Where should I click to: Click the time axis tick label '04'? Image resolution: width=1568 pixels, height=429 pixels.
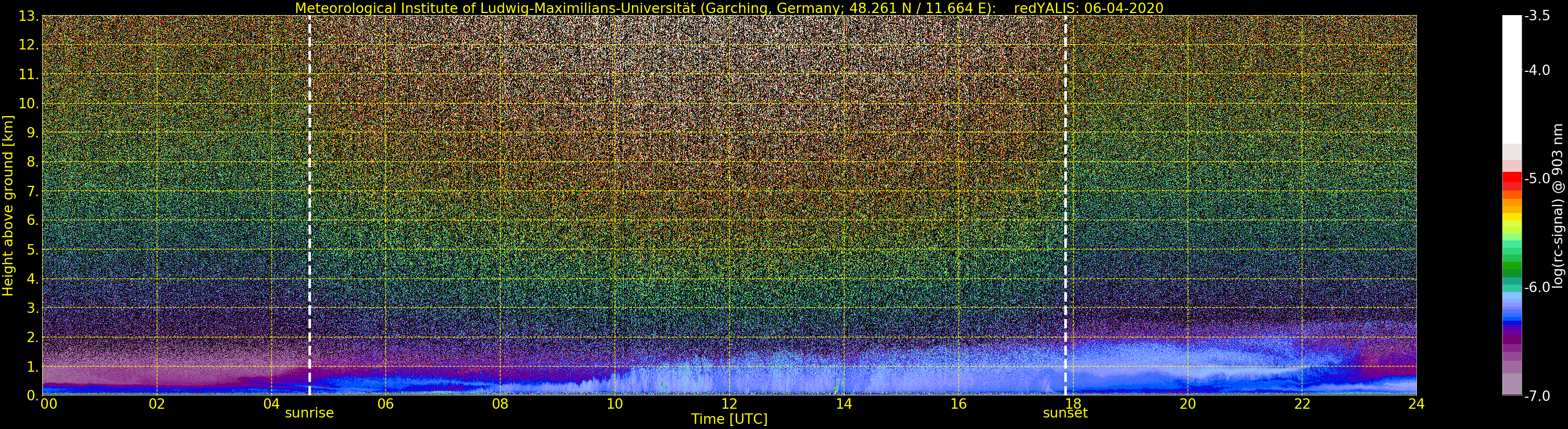(x=271, y=404)
